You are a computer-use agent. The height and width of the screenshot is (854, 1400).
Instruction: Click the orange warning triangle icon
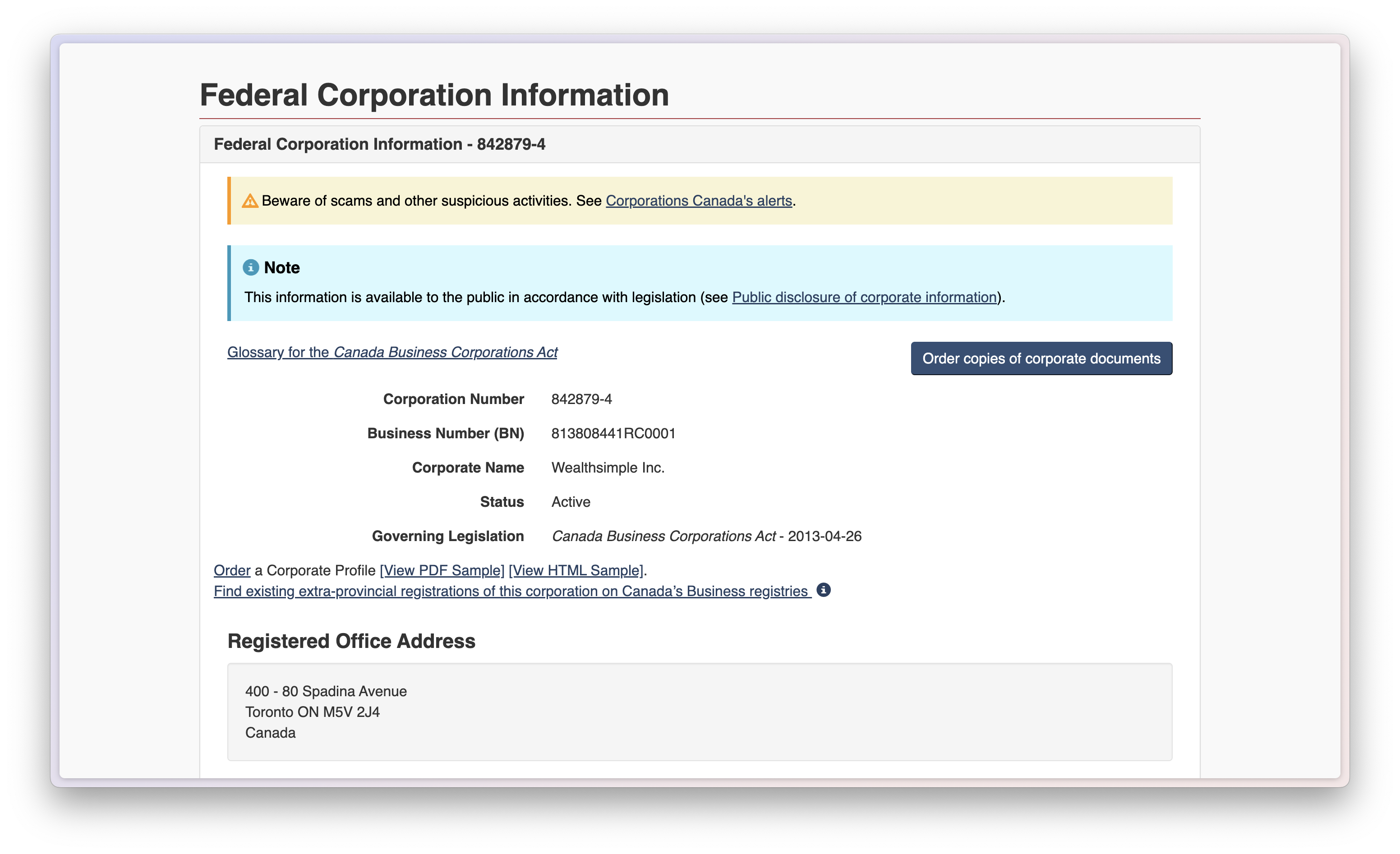point(250,201)
